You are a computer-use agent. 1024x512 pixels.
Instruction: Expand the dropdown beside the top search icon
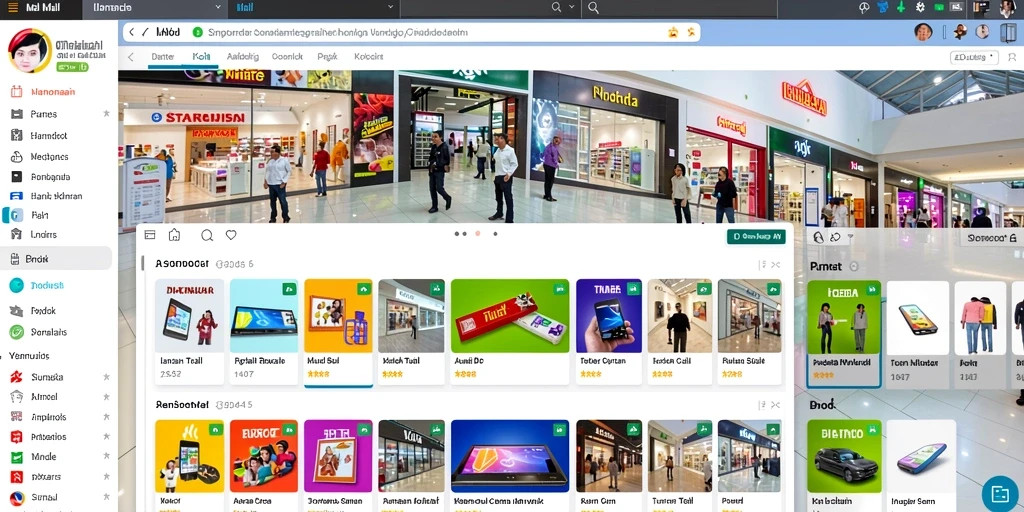[x=572, y=8]
